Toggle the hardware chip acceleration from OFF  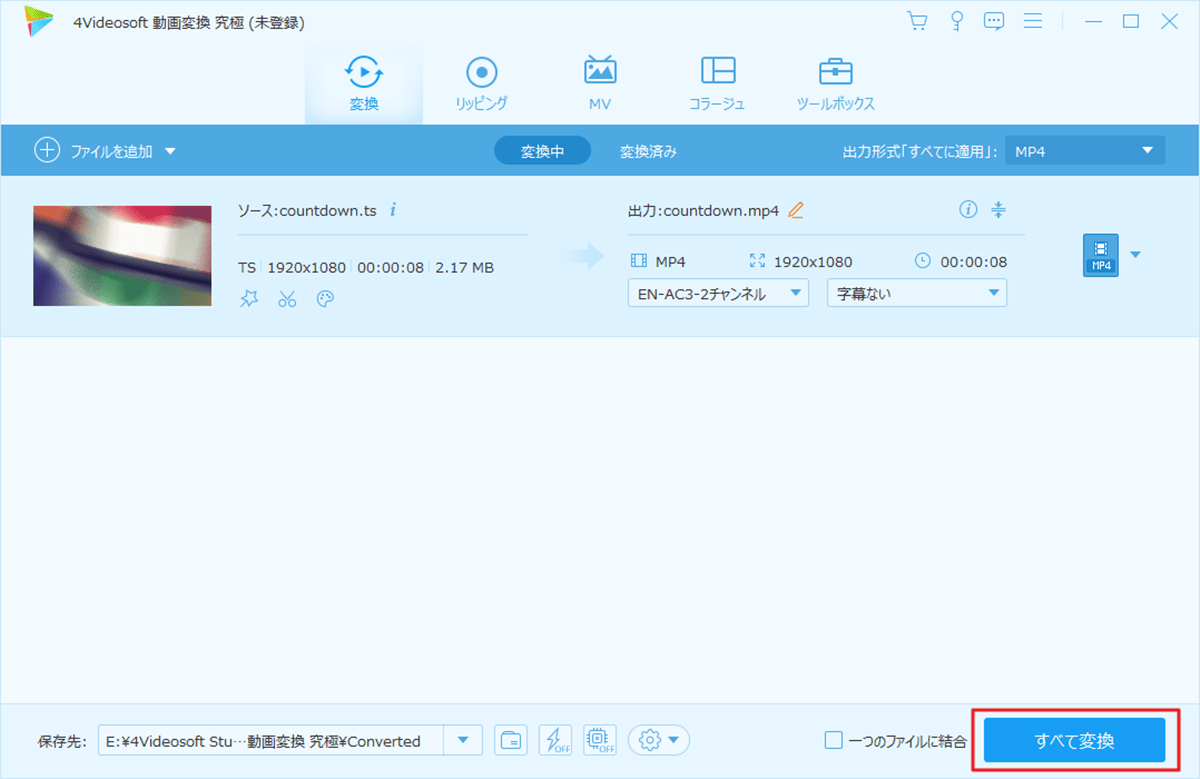coord(600,740)
